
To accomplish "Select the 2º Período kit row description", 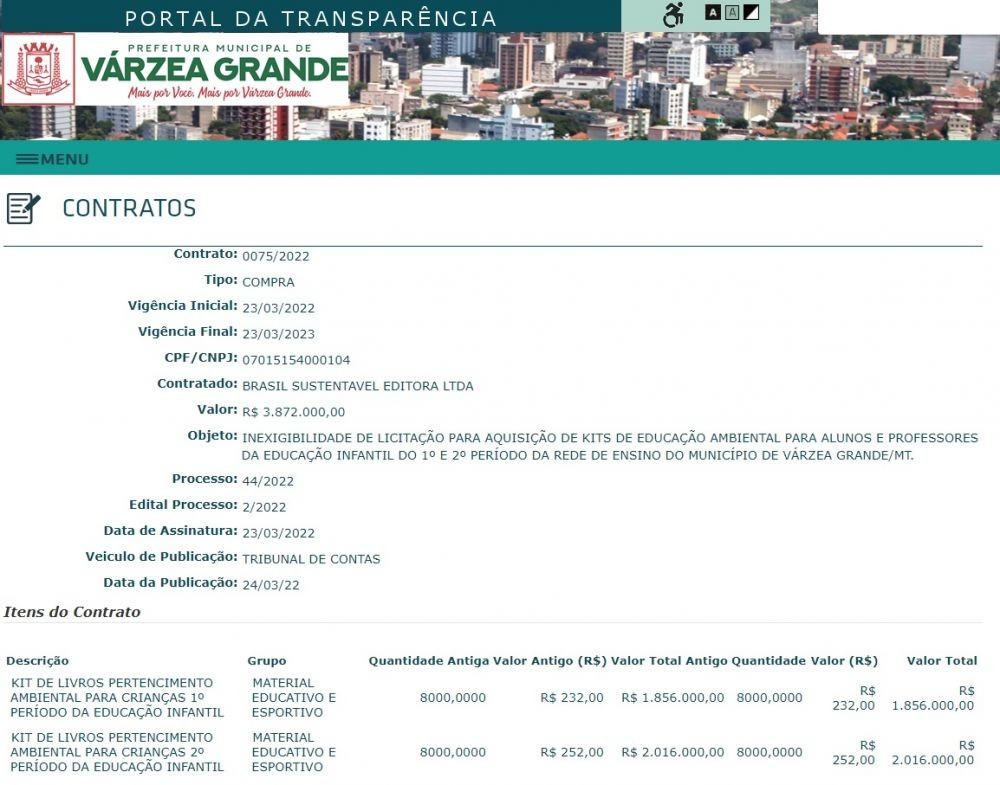I will point(116,752).
